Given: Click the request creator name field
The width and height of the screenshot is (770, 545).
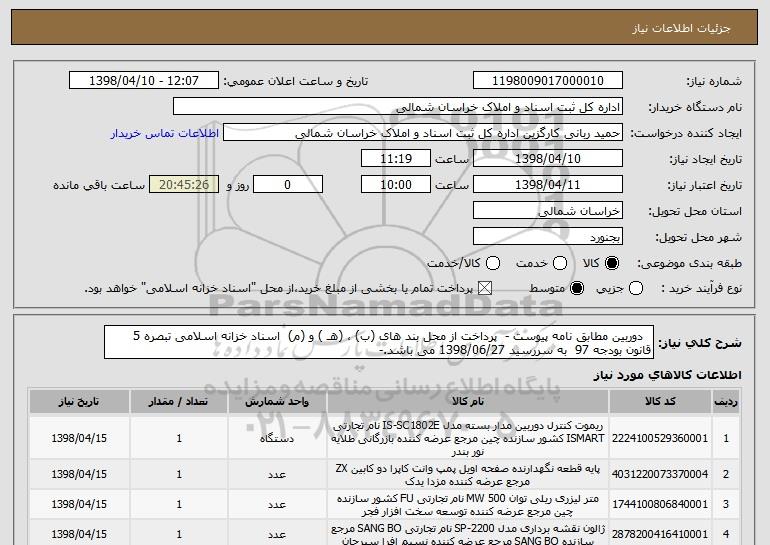Looking at the screenshot, I should pos(423,133).
